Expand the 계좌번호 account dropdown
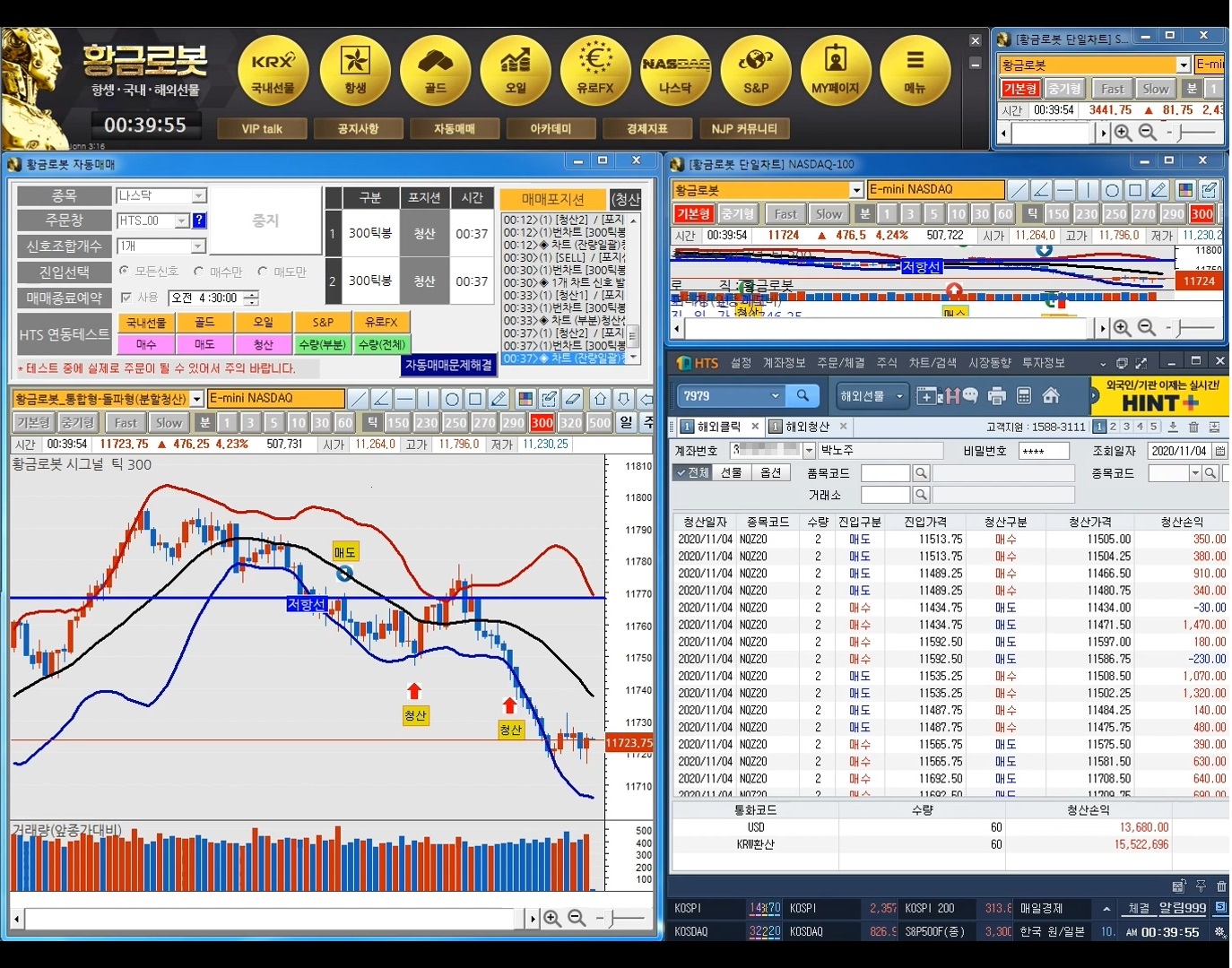The height and width of the screenshot is (968, 1232). [809, 451]
